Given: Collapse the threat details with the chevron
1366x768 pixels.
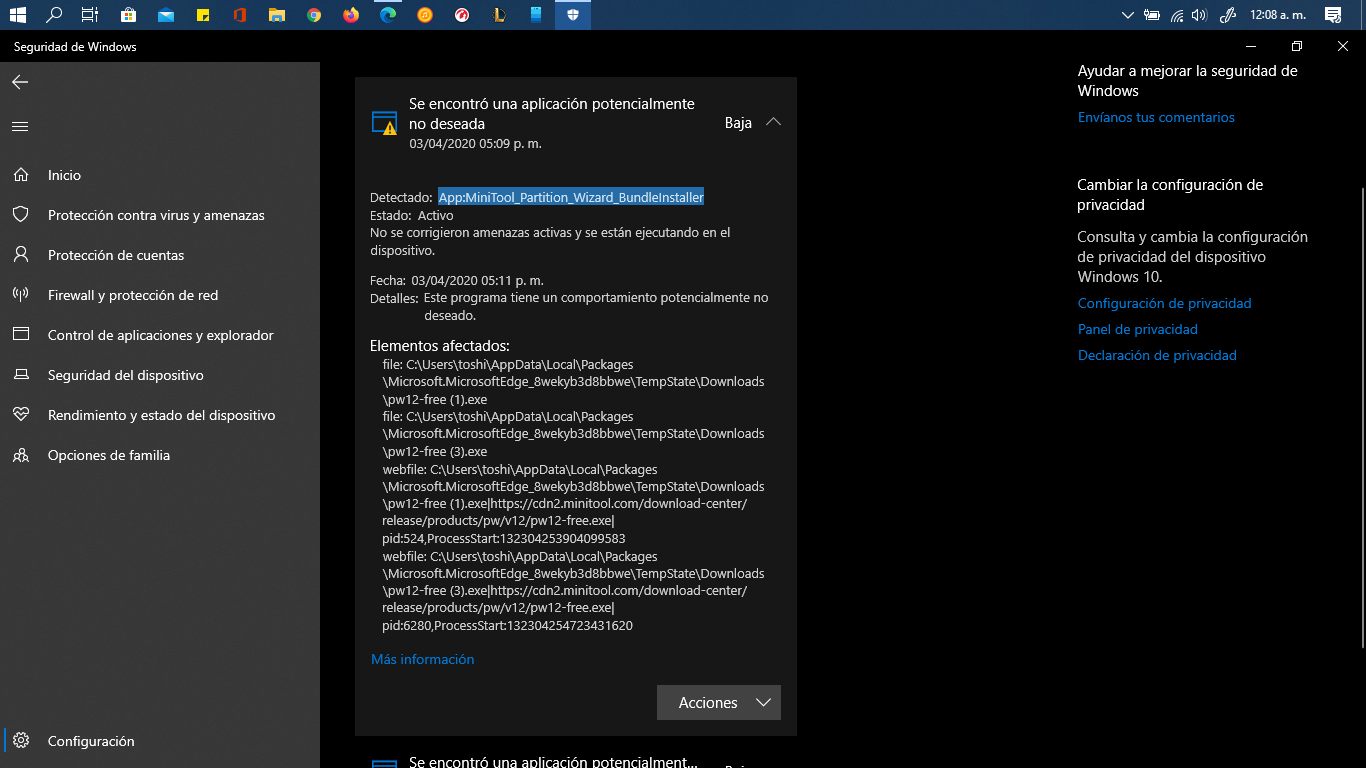Looking at the screenshot, I should tap(773, 122).
